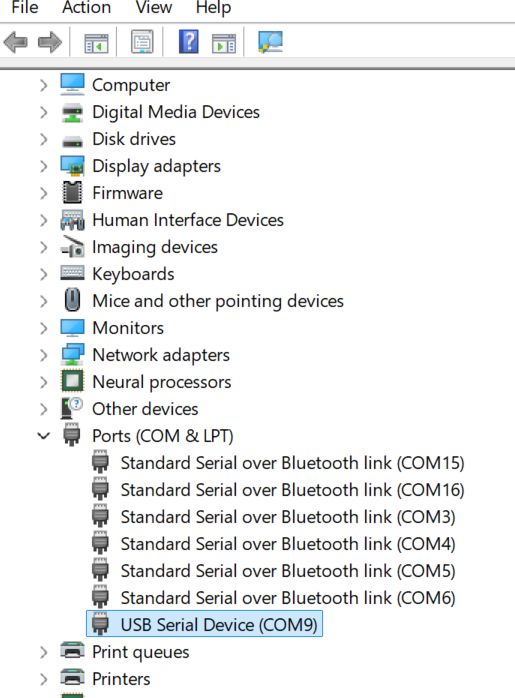
Task: Click Show/Hide Action Pane toolbar icon
Action: pyautogui.click(x=224, y=43)
